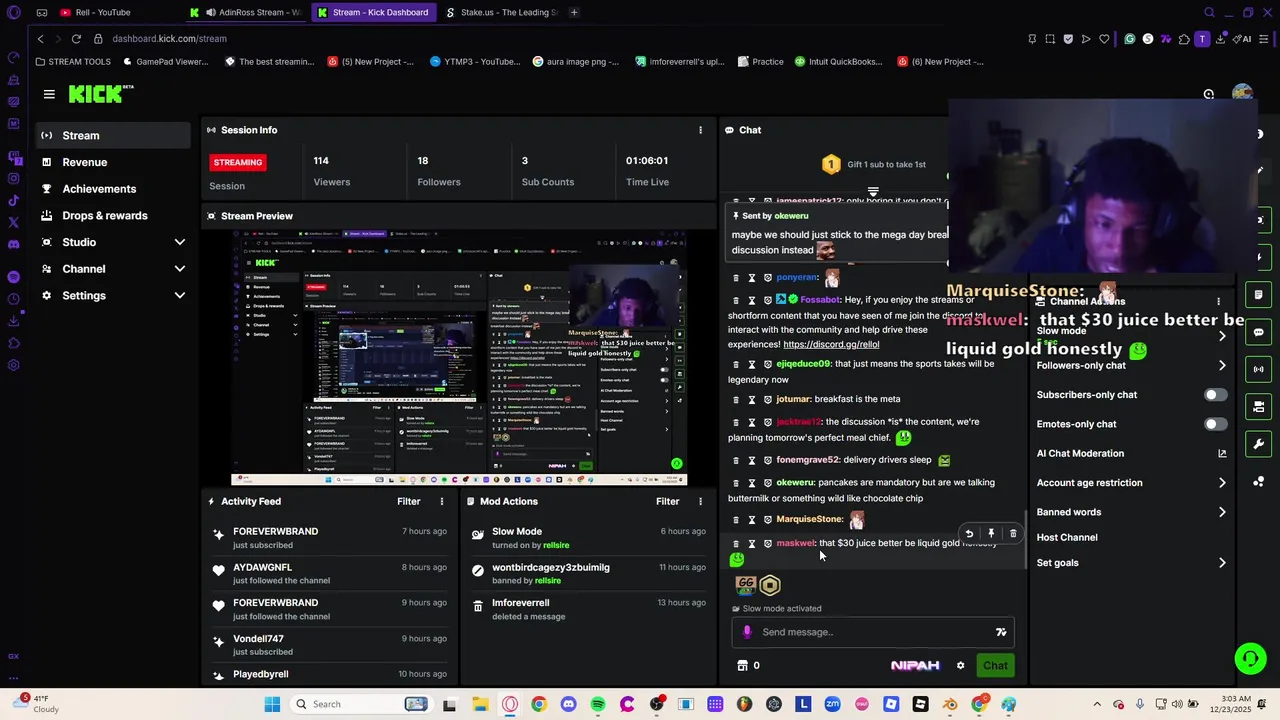Open a new browser tab
This screenshot has height=720, width=1280.
point(574,12)
